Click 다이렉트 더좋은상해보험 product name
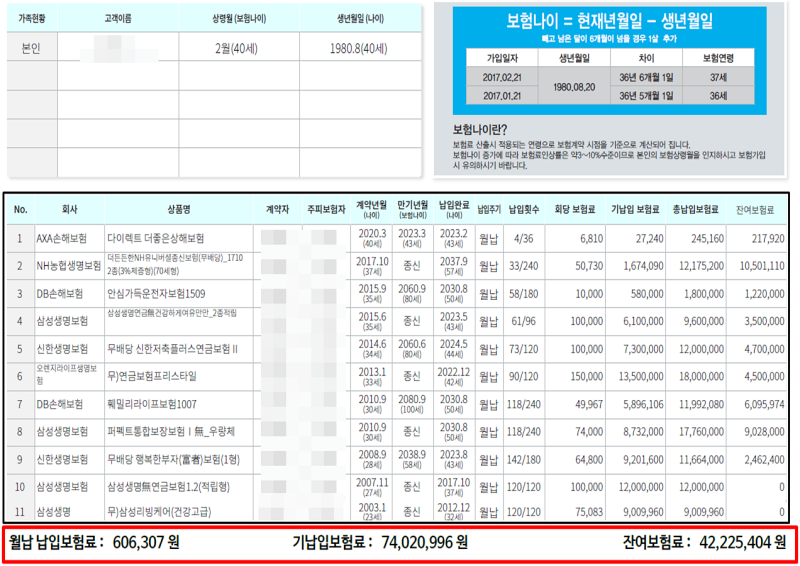800x566 pixels. tap(156, 238)
